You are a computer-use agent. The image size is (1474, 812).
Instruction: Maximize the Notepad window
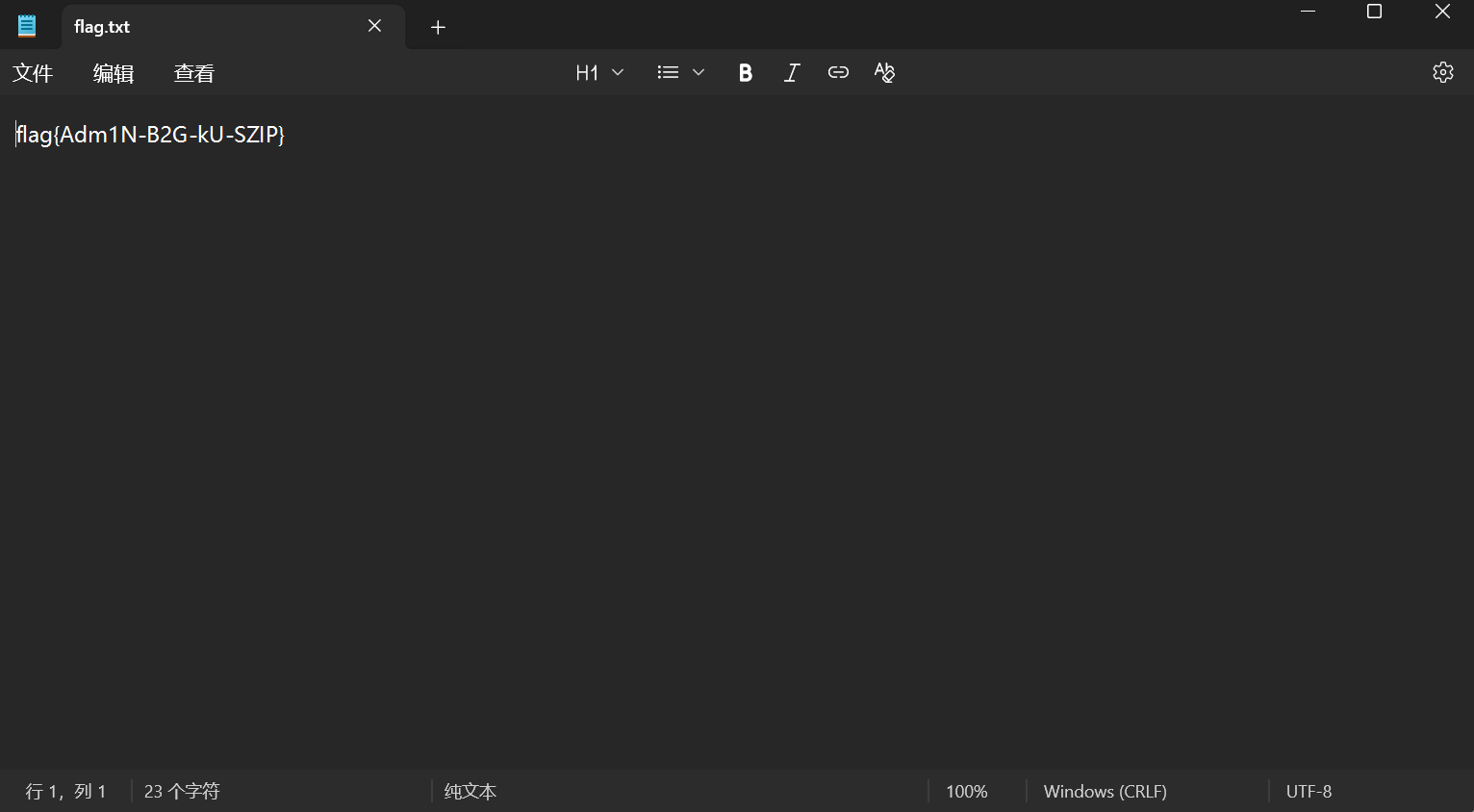pos(1375,12)
